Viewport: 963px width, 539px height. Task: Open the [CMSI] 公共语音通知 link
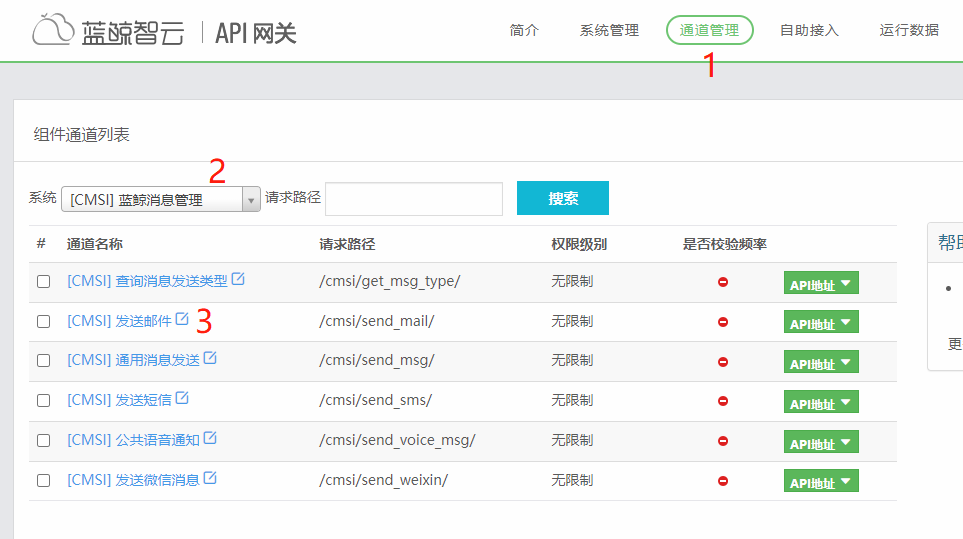tap(133, 440)
